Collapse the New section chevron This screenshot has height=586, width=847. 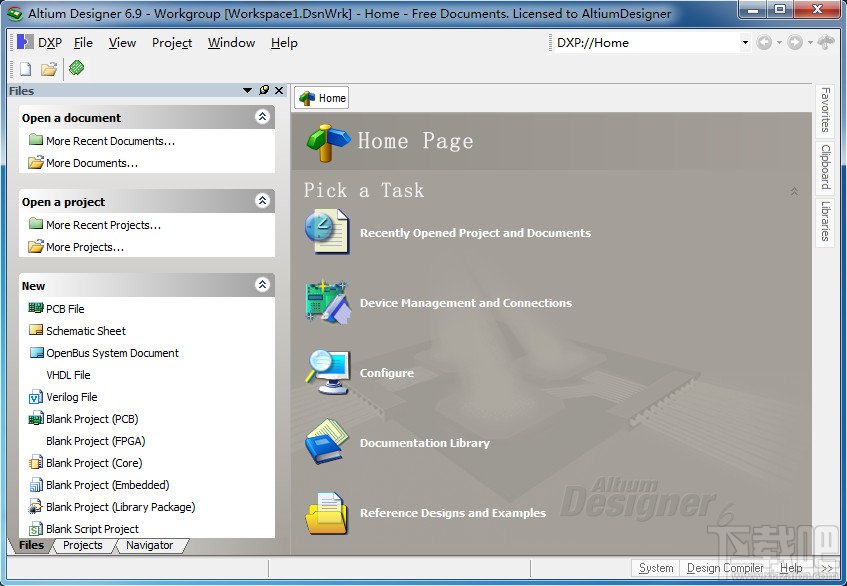click(263, 285)
